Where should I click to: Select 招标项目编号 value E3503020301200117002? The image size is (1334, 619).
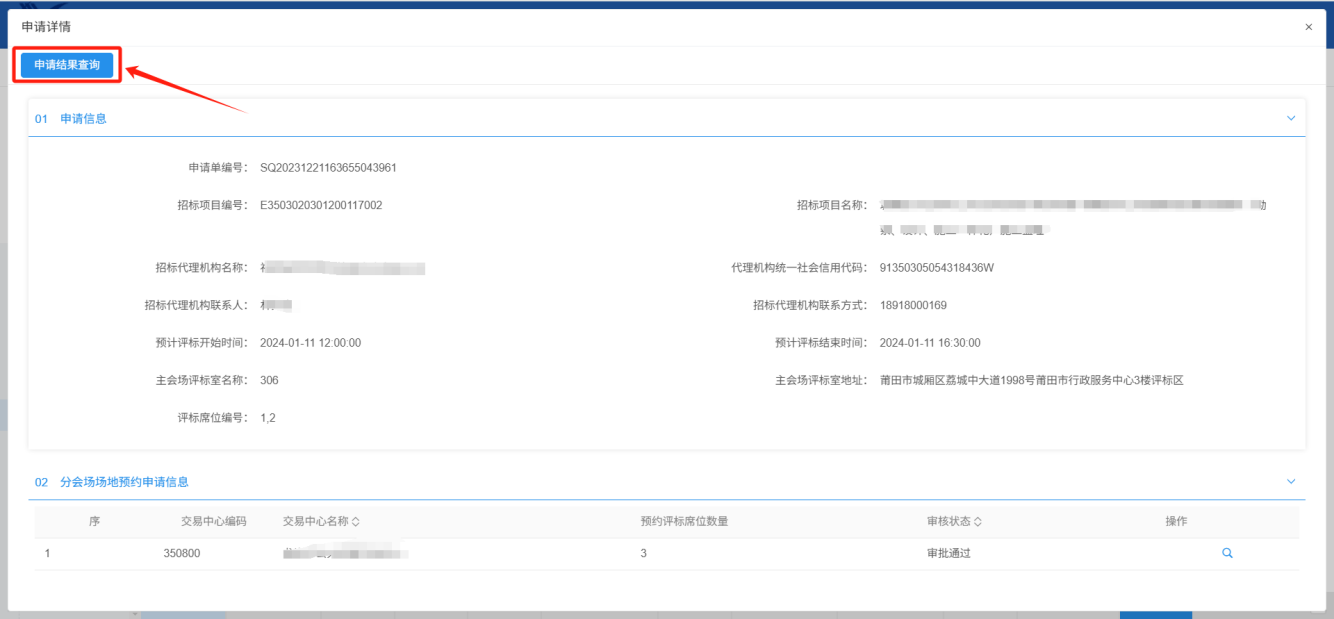pyautogui.click(x=321, y=206)
